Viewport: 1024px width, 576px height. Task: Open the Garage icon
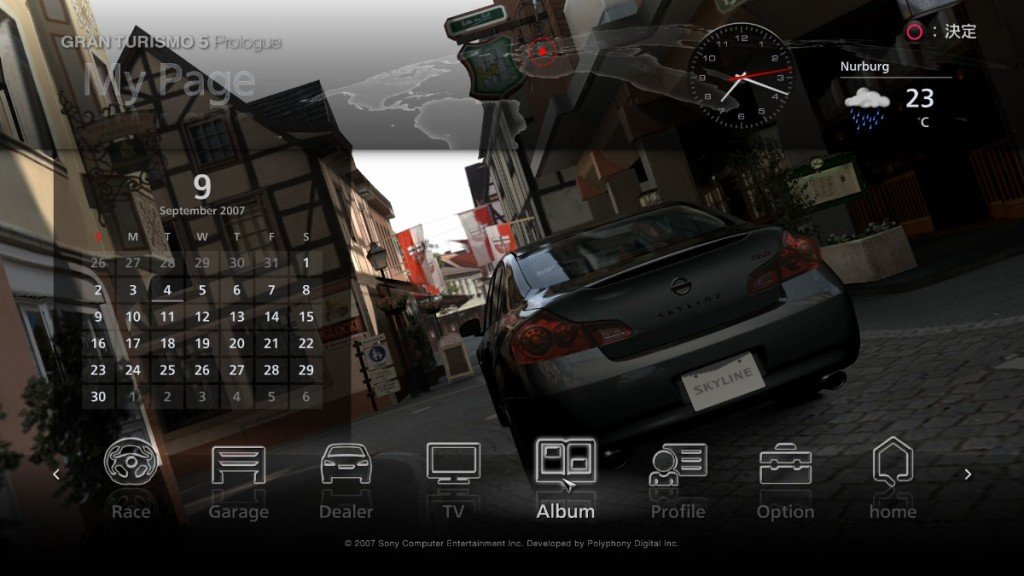pos(238,465)
